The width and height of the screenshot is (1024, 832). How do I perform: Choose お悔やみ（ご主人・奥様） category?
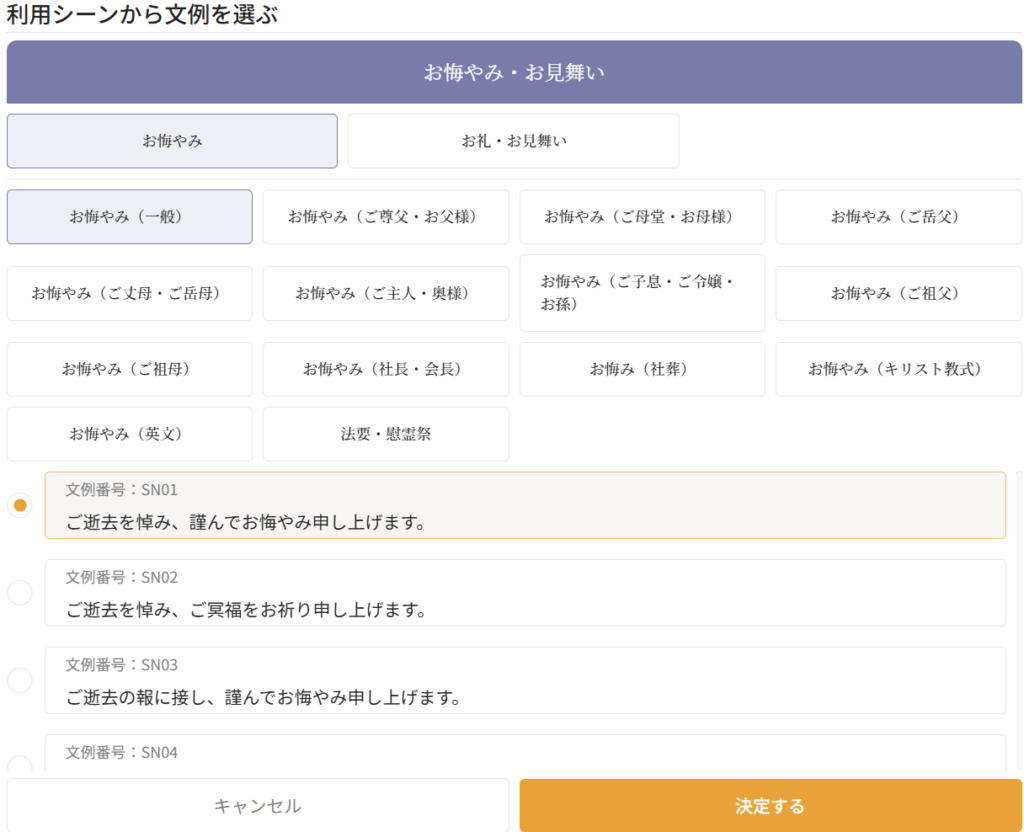(385, 294)
